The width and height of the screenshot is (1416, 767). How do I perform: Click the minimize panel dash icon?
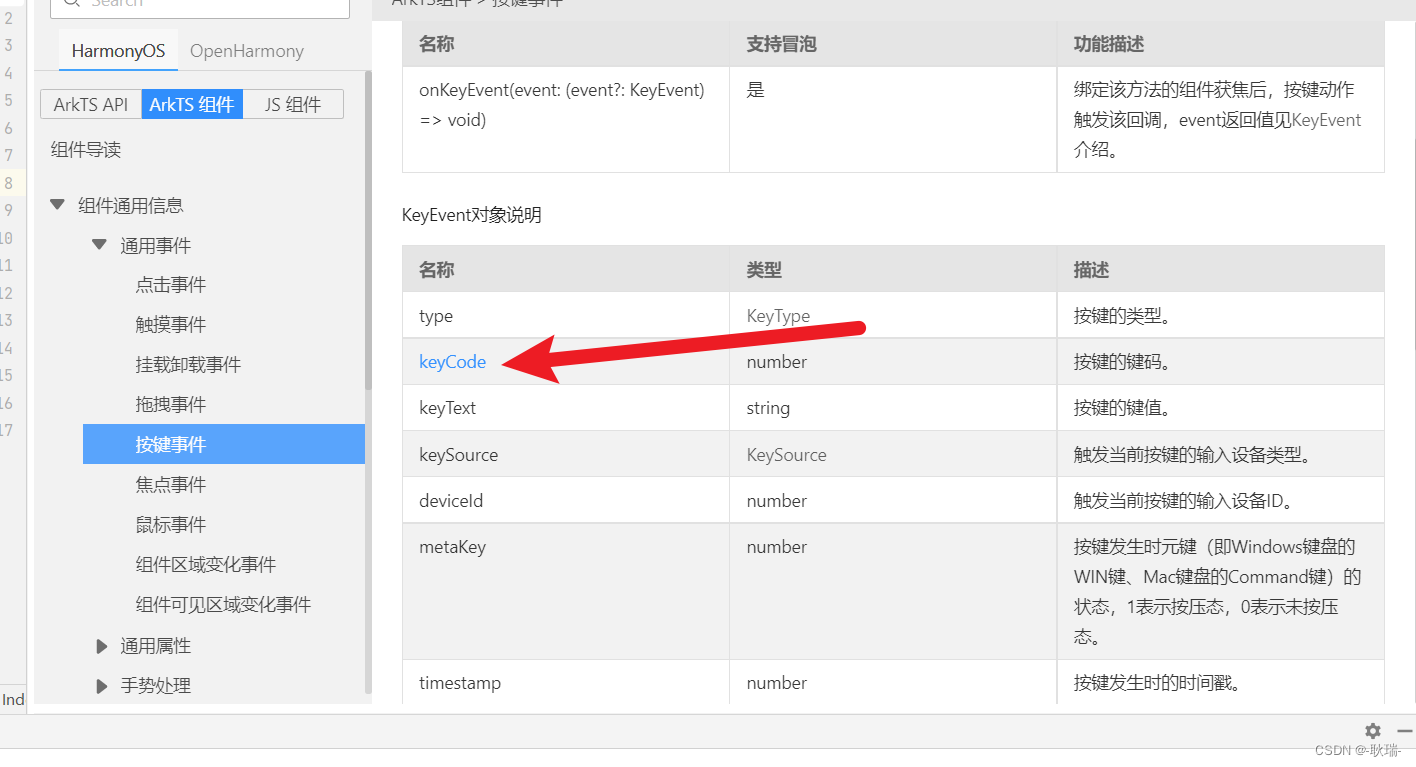(x=1405, y=731)
